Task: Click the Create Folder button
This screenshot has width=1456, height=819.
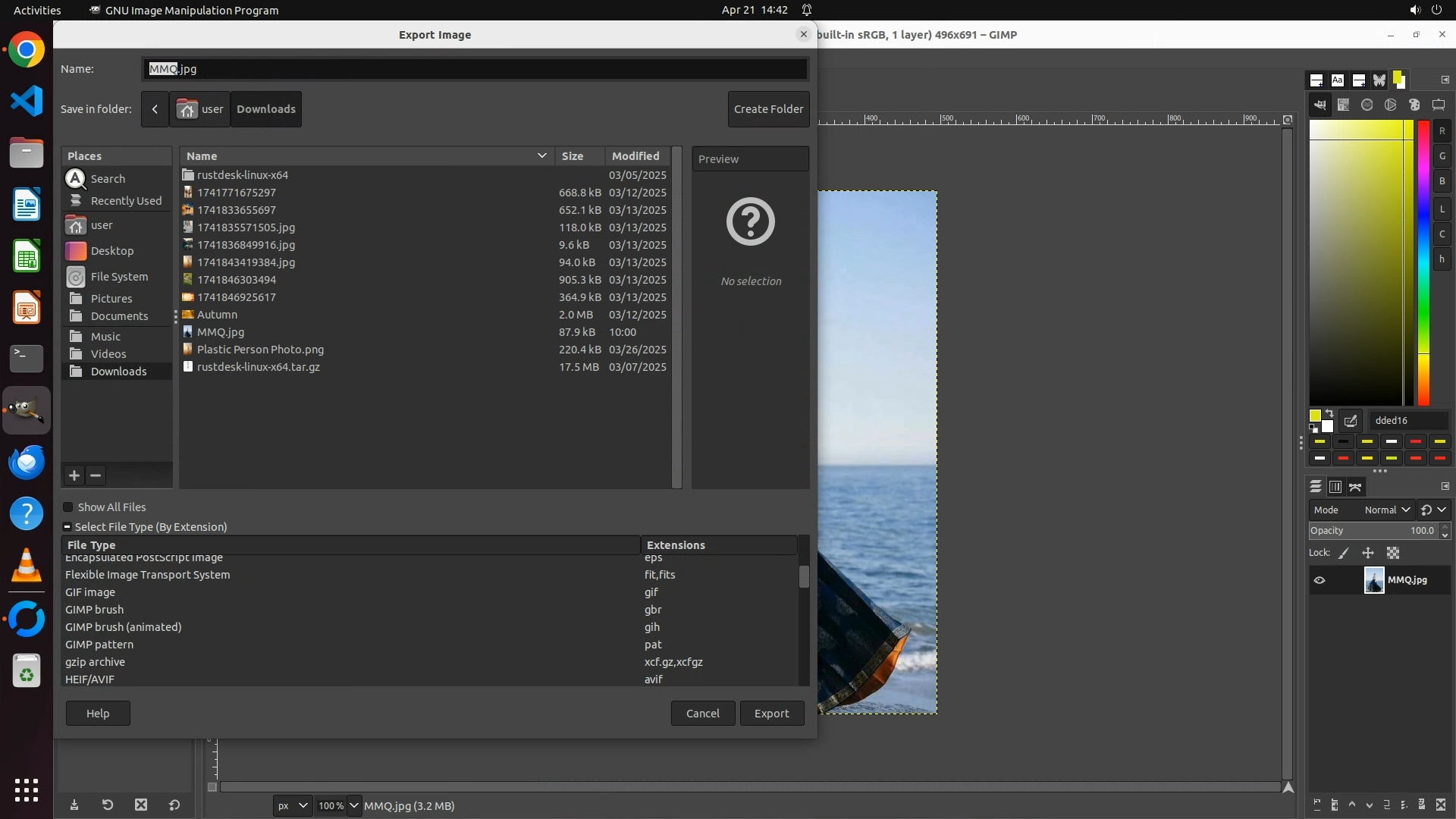Action: point(768,109)
